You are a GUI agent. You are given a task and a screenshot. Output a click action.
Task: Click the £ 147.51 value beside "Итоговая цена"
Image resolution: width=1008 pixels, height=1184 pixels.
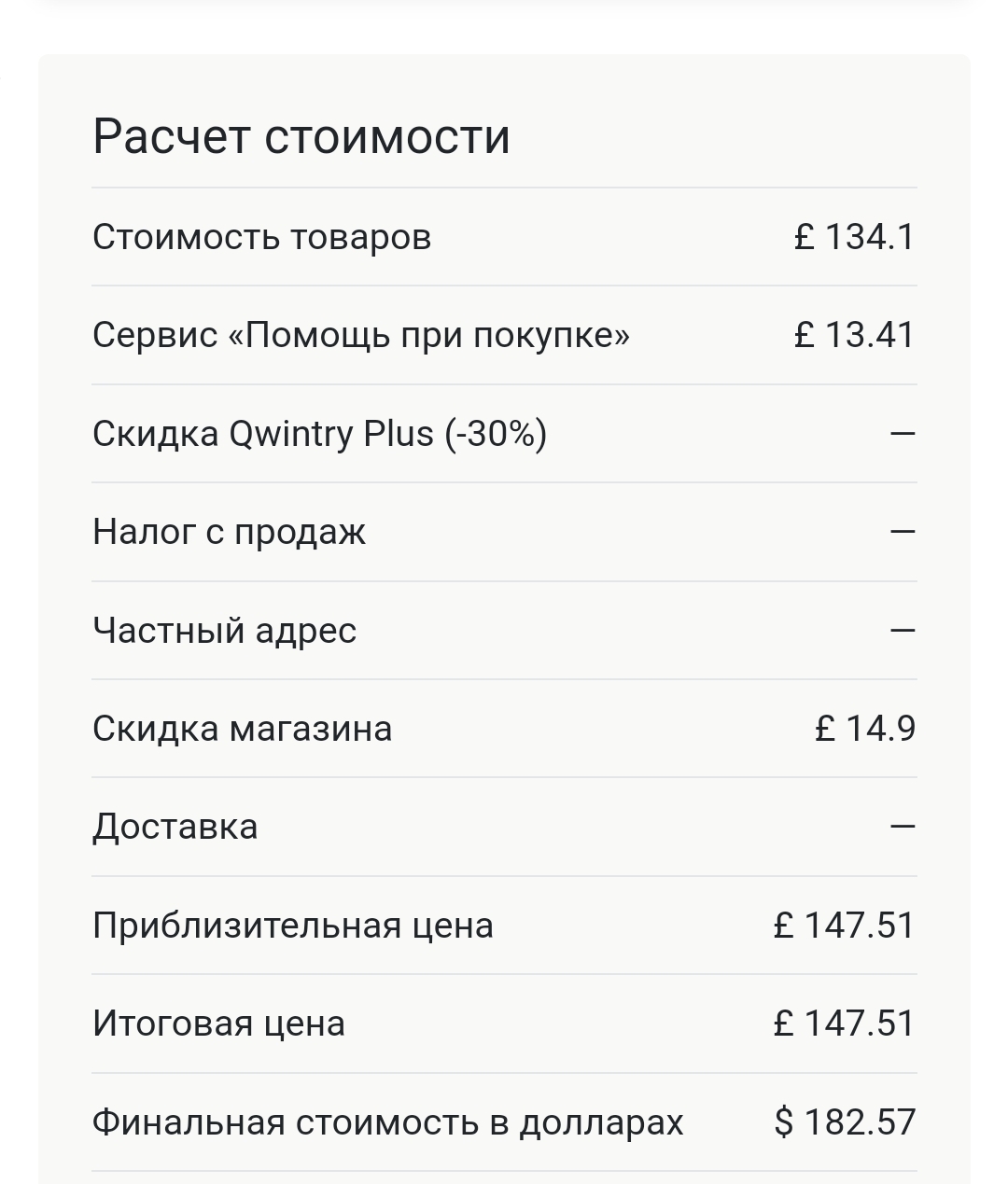click(844, 1024)
